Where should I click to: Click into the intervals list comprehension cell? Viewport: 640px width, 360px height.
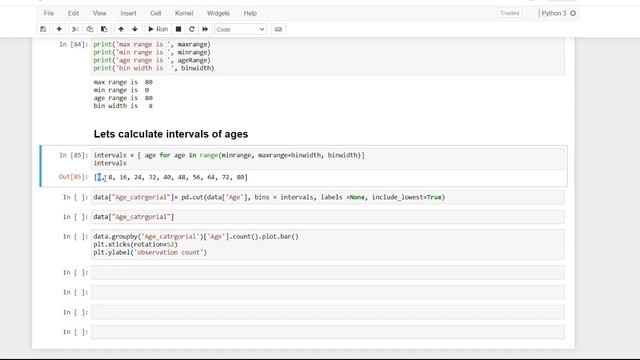[328, 159]
